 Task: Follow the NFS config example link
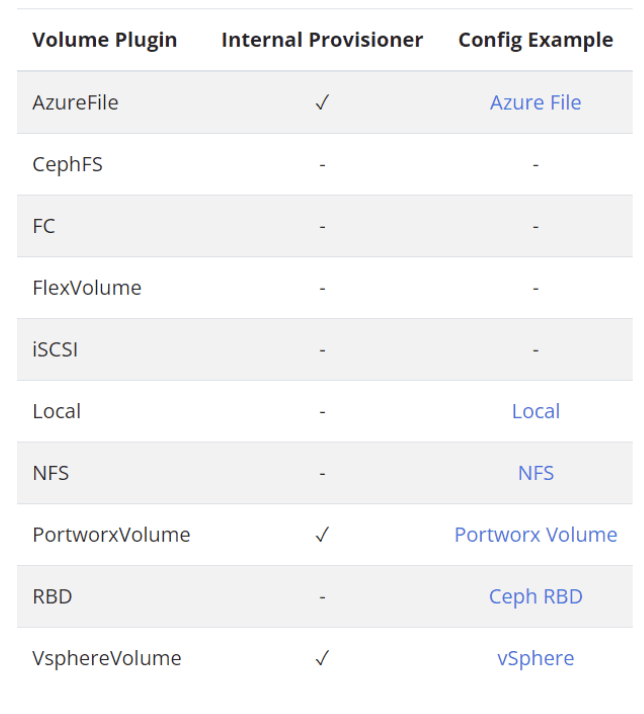535,473
